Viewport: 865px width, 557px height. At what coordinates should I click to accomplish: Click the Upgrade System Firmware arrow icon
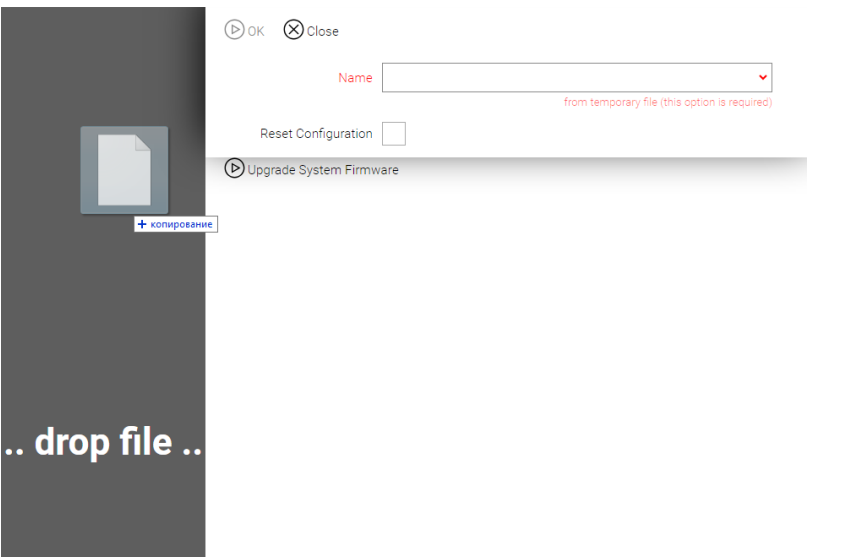[235, 169]
